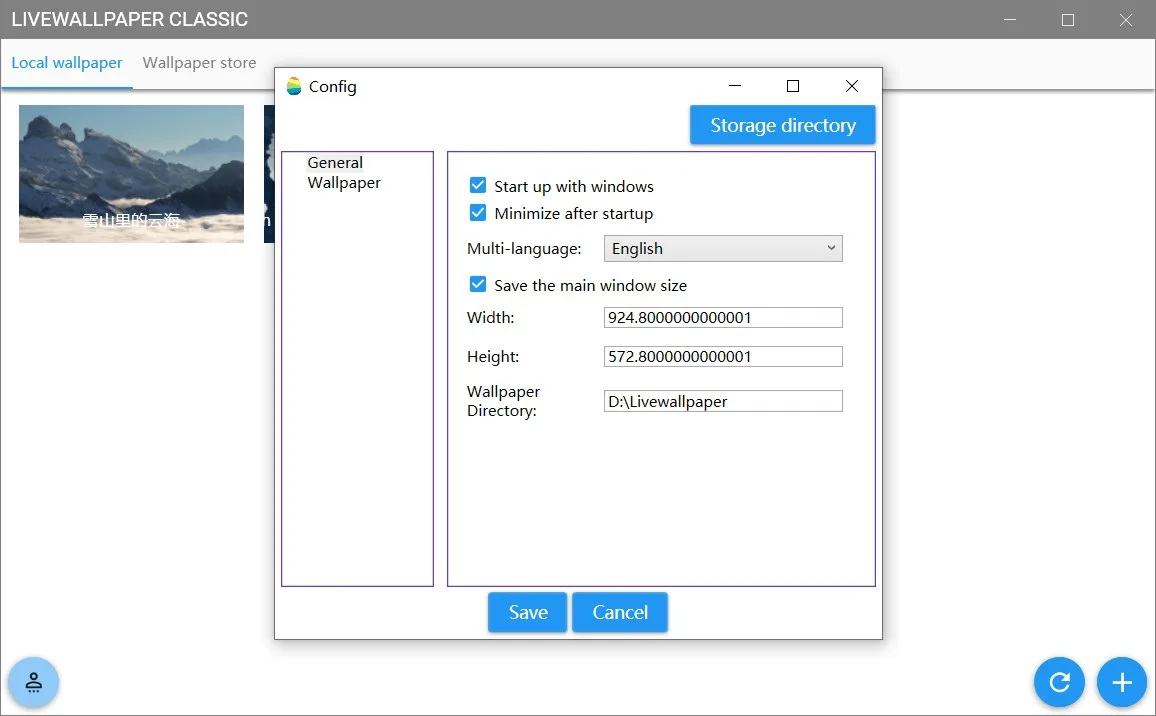Disable Save the main window size
The width and height of the screenshot is (1156, 716).
pyautogui.click(x=478, y=284)
